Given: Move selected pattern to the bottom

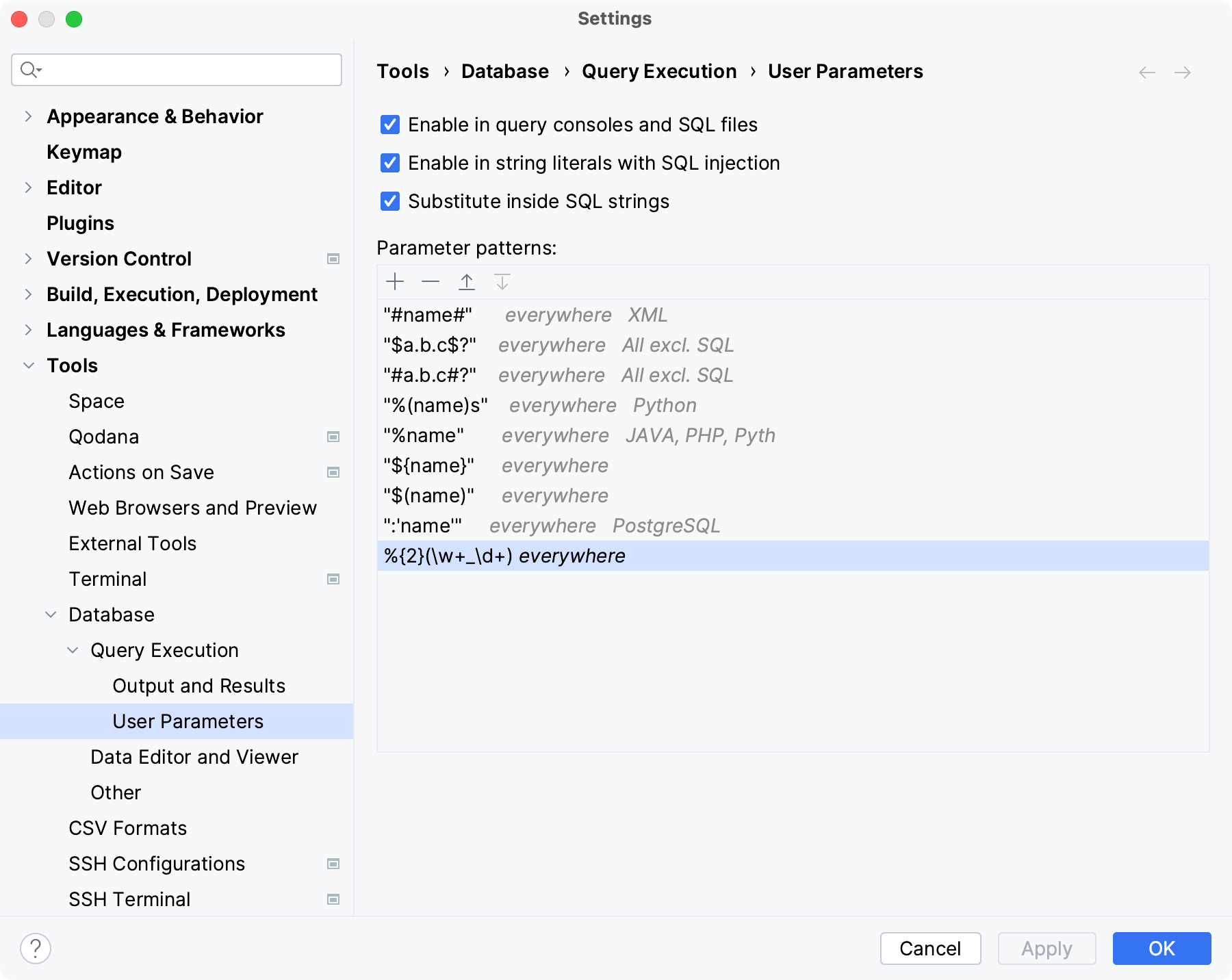Looking at the screenshot, I should click(503, 281).
